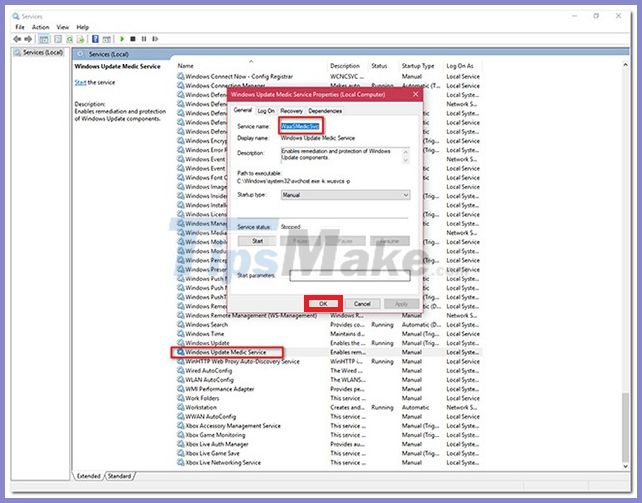Open the File menu
The height and width of the screenshot is (503, 642).
tap(20, 27)
